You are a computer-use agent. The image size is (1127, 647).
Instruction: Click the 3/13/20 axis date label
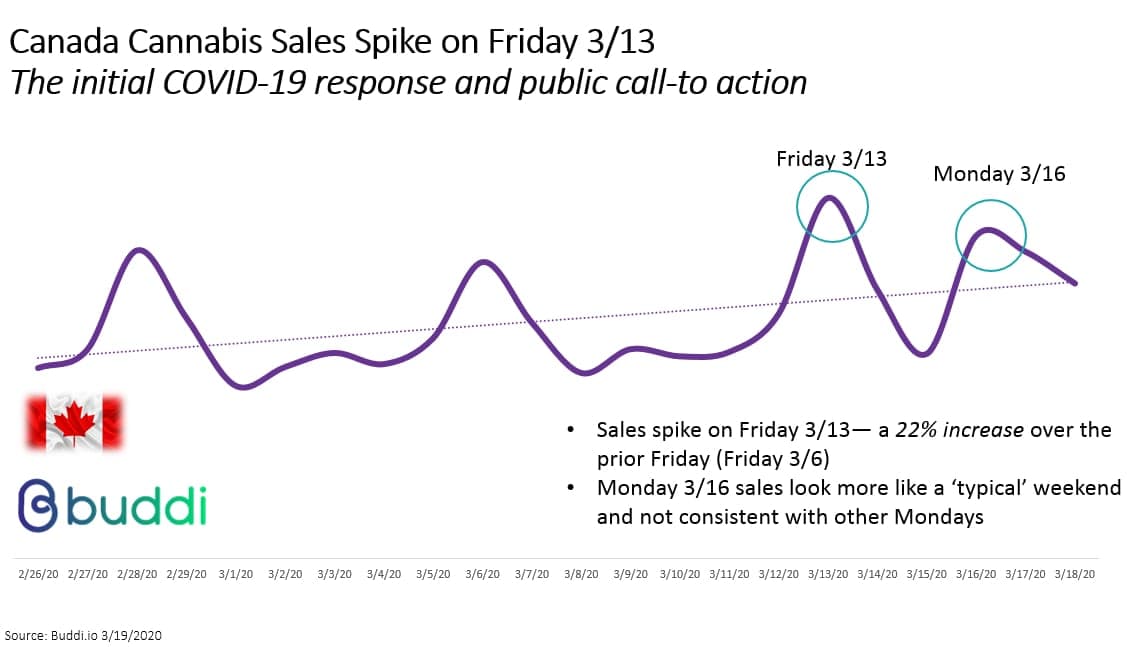coord(828,574)
